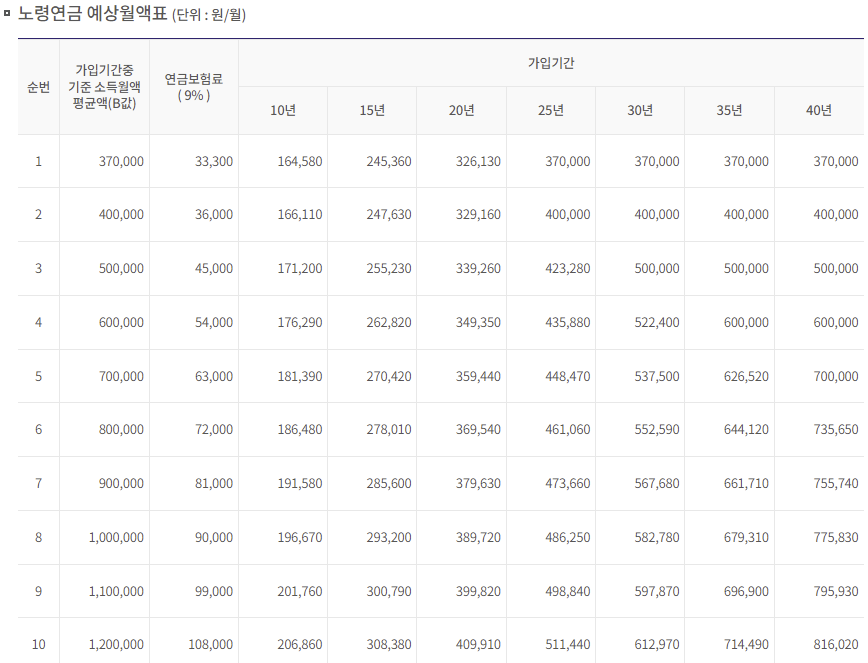Image resolution: width=868 pixels, height=663 pixels.
Task: Click the 15년 column header
Action: click(x=372, y=111)
